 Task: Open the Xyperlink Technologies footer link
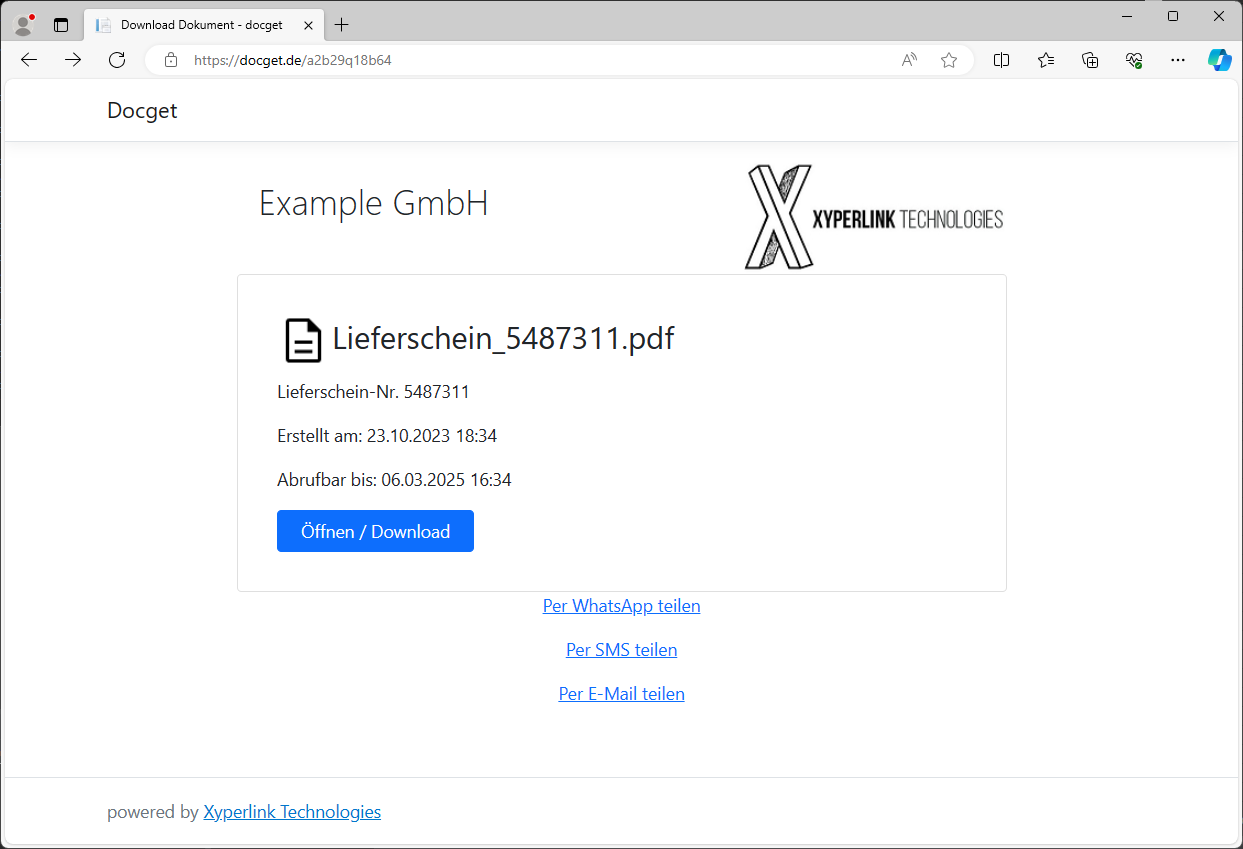[292, 812]
